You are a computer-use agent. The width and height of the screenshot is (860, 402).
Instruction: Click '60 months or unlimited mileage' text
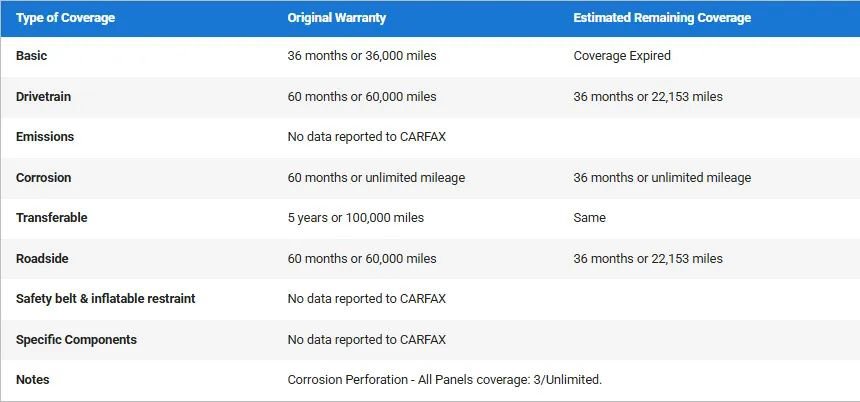pos(376,178)
